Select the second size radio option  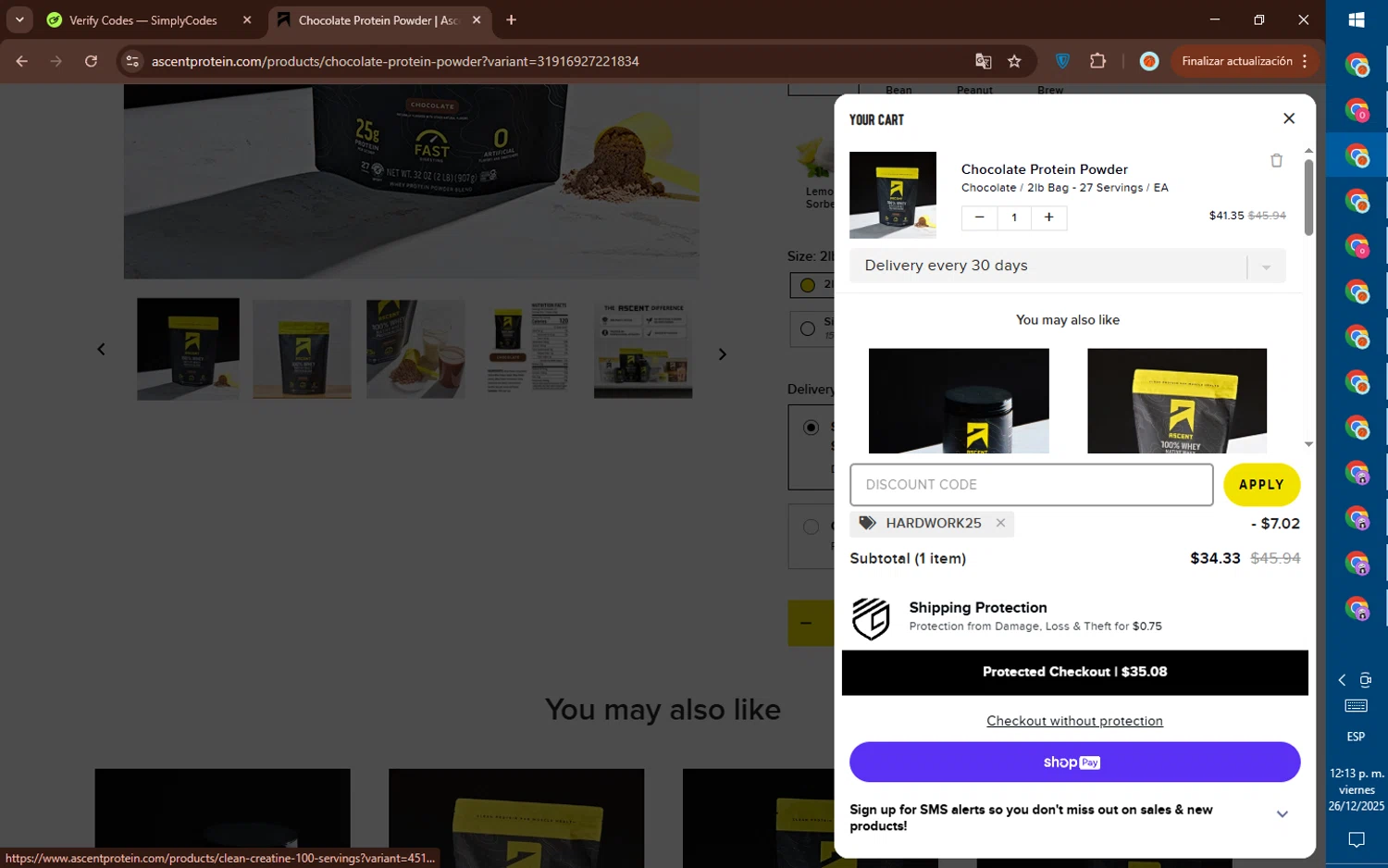tap(808, 329)
